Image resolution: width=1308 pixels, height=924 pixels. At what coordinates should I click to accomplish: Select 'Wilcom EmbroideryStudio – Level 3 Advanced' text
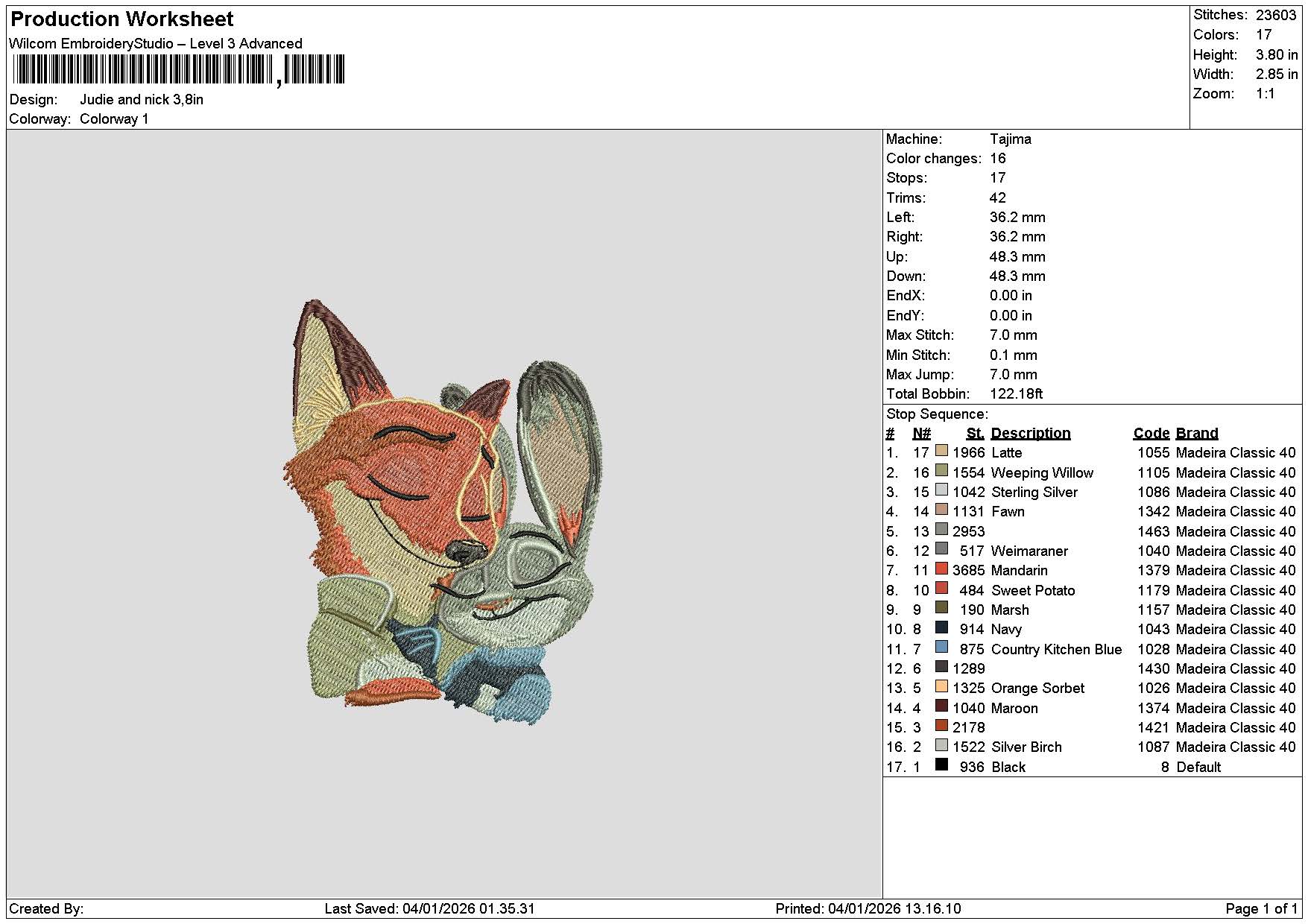pyautogui.click(x=156, y=43)
